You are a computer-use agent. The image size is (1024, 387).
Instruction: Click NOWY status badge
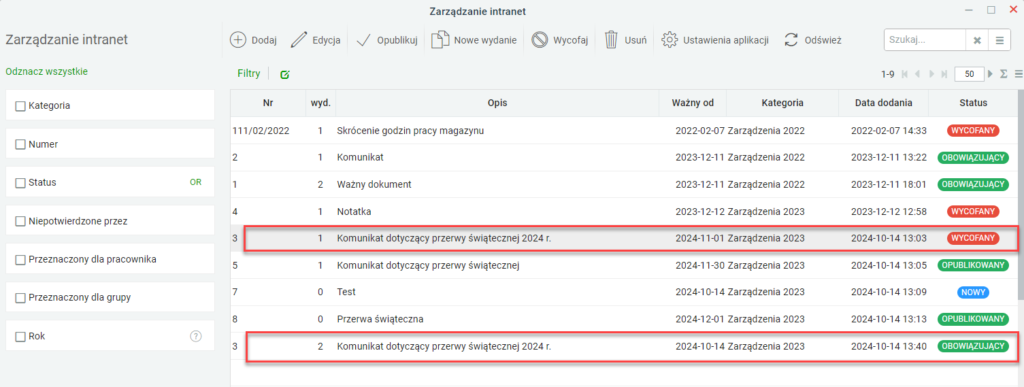973,292
